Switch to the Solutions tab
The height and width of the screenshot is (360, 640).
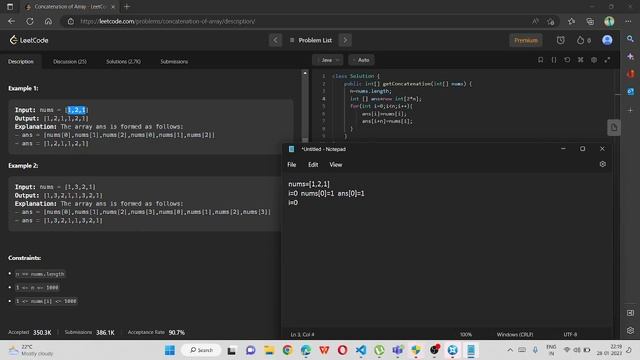[123, 61]
